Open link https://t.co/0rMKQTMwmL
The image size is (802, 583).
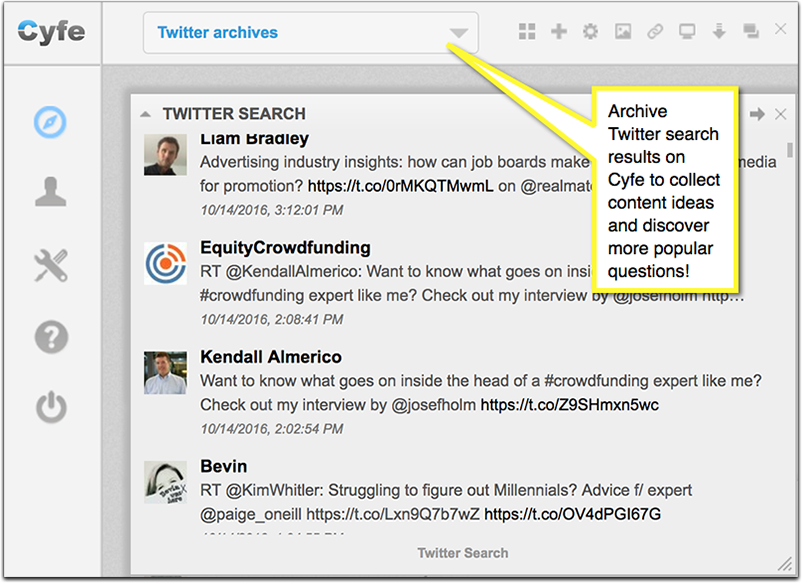(x=400, y=186)
